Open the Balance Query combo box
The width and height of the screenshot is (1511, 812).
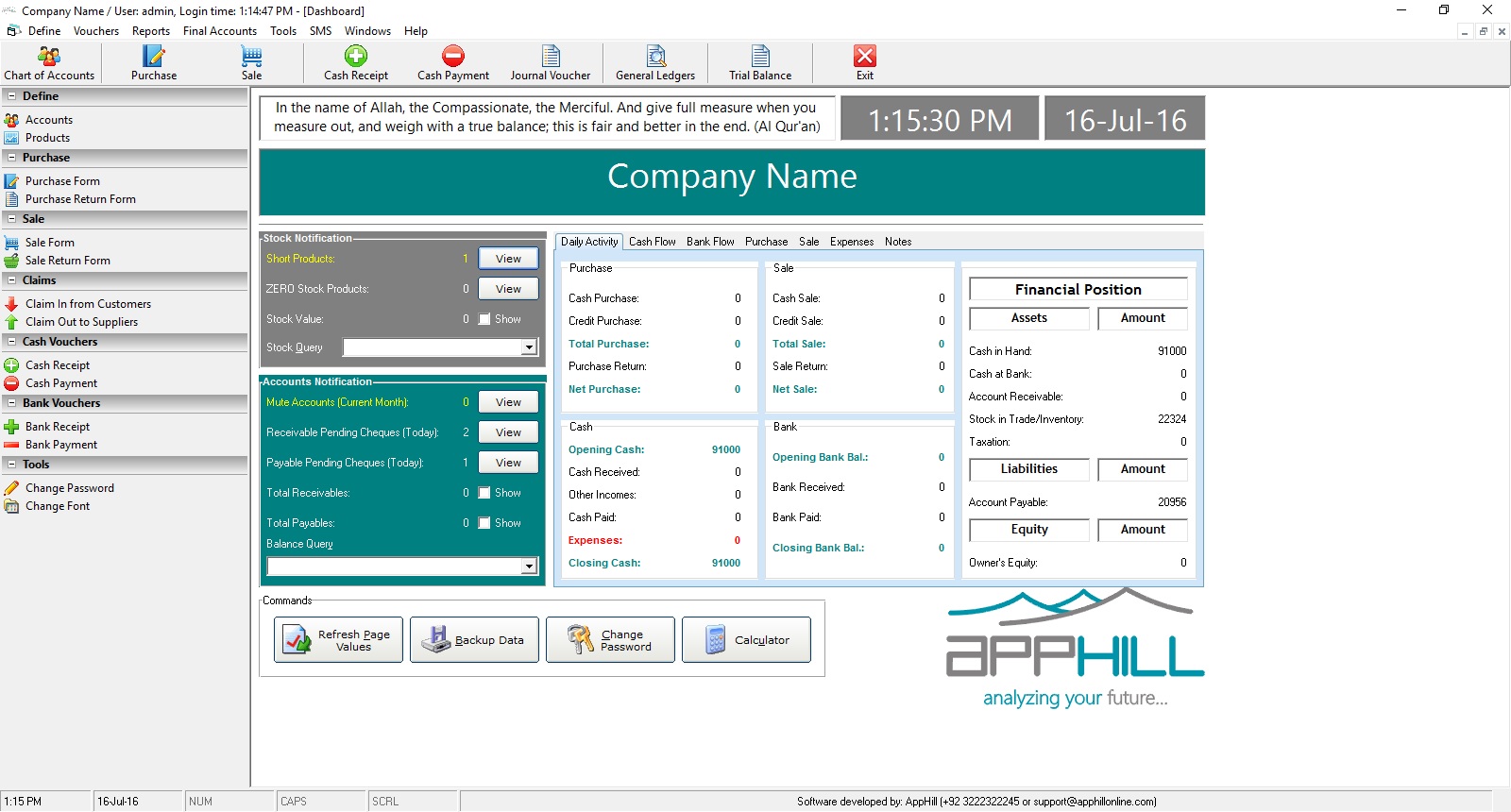(x=529, y=567)
